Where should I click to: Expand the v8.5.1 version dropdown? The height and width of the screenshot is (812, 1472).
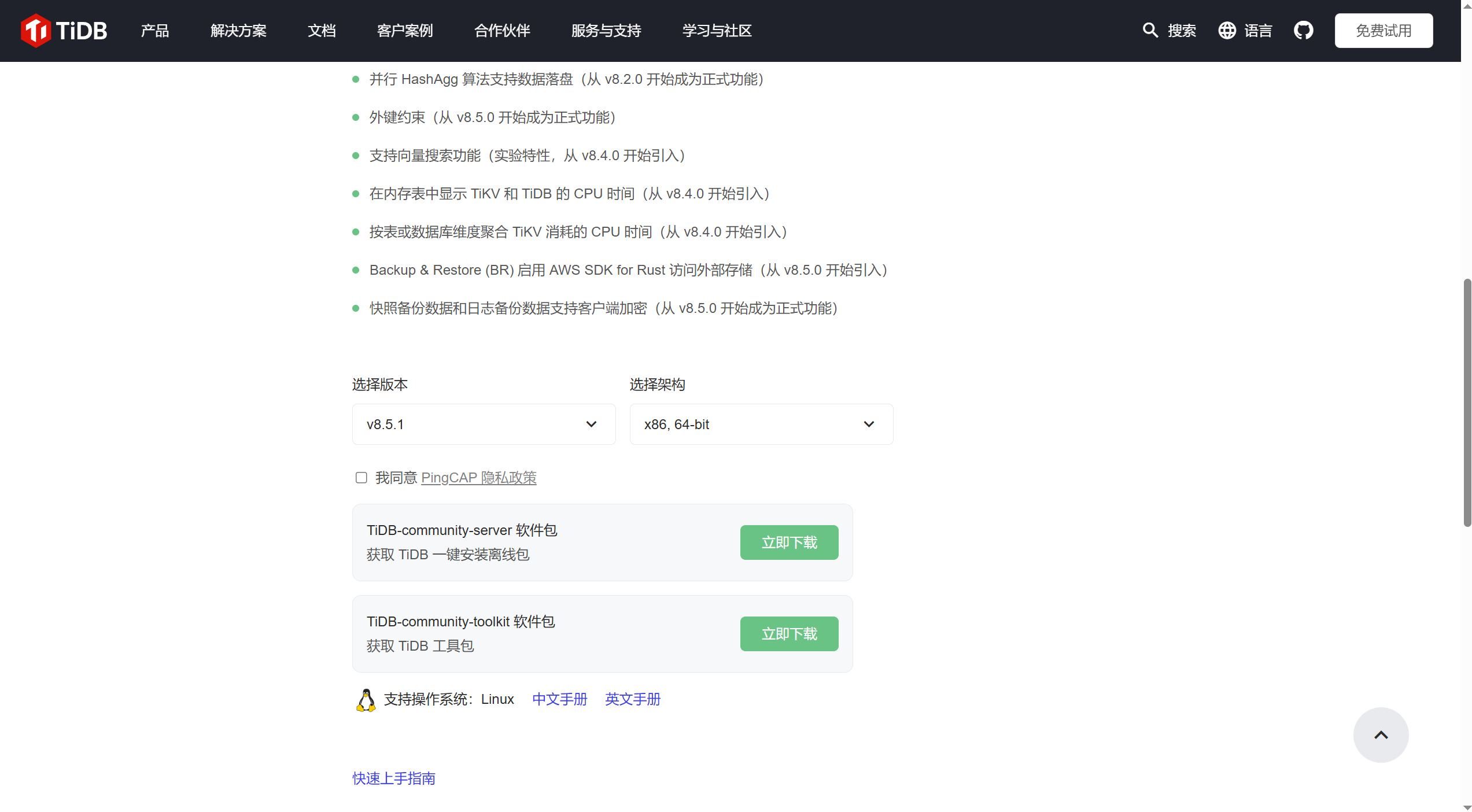point(484,424)
